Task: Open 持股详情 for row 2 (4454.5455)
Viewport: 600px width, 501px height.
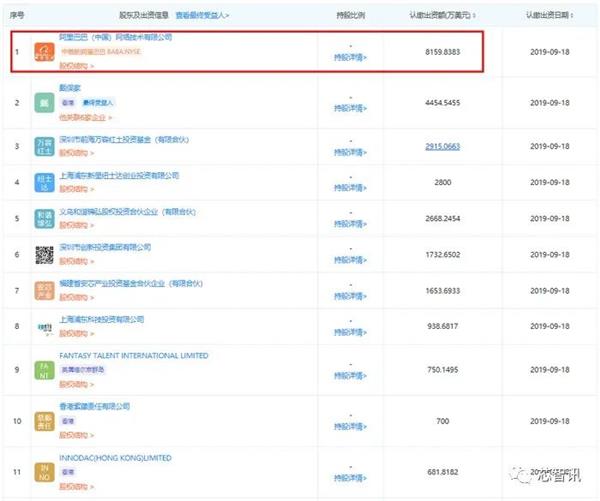Action: coord(351,108)
